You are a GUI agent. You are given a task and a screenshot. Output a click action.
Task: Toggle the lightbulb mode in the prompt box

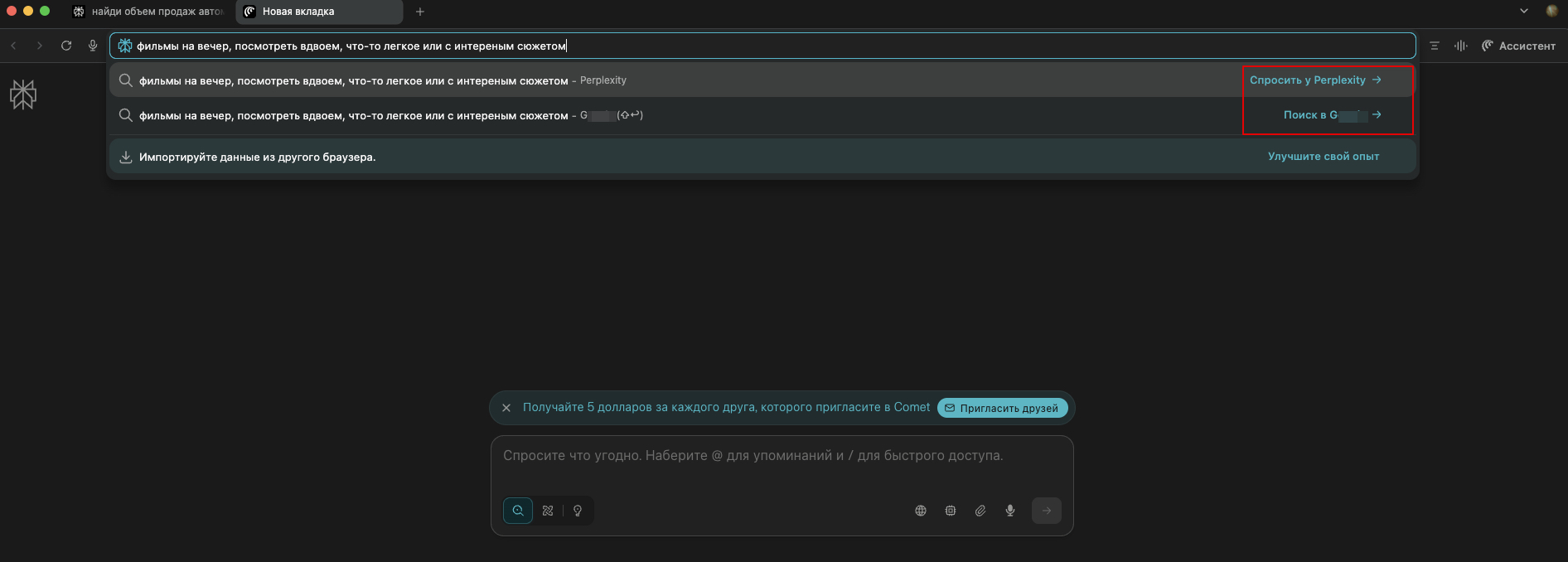pyautogui.click(x=578, y=511)
